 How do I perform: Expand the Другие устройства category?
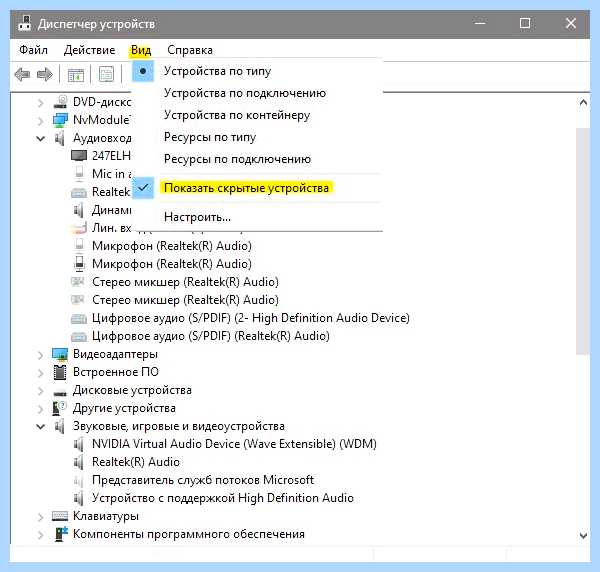[41, 409]
